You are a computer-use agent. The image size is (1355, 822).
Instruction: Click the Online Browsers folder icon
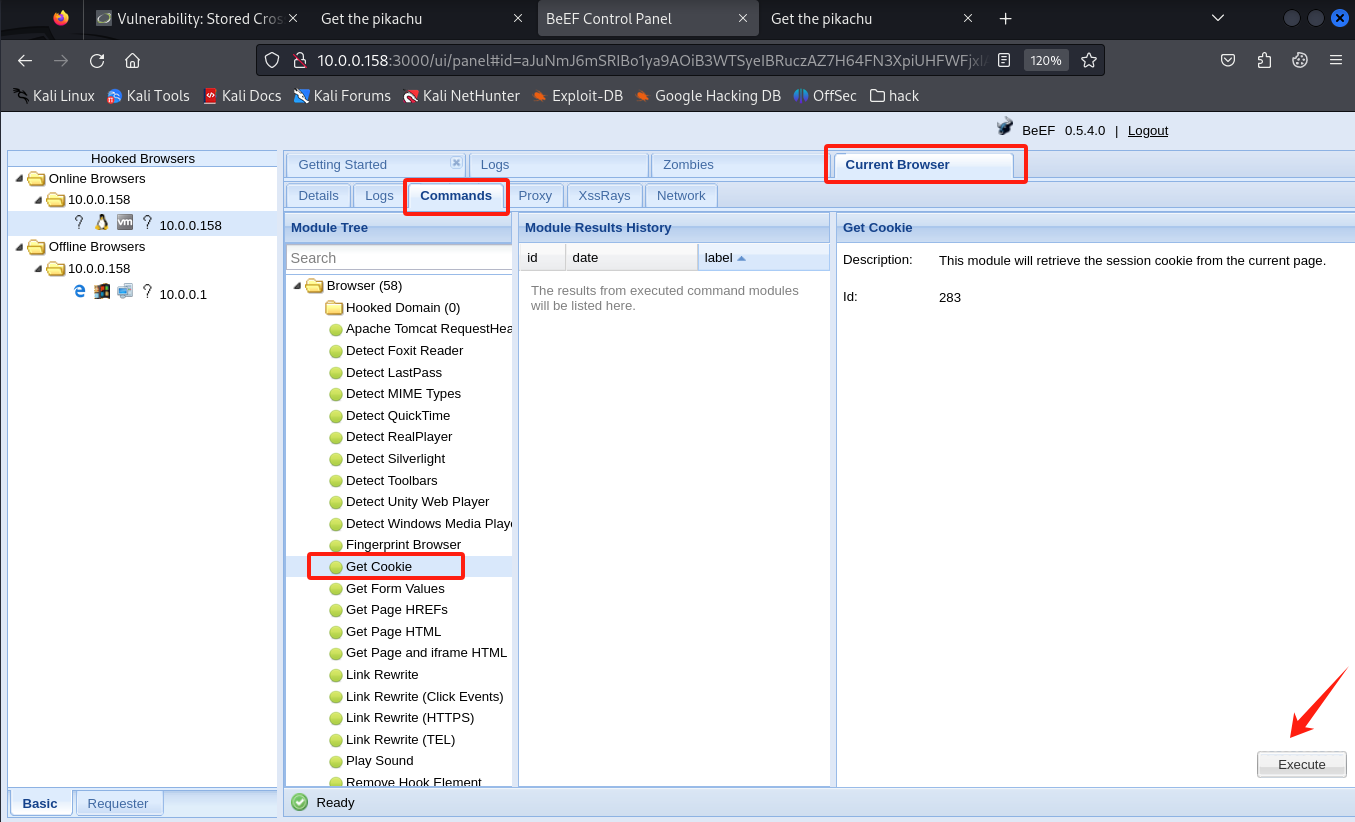[37, 179]
